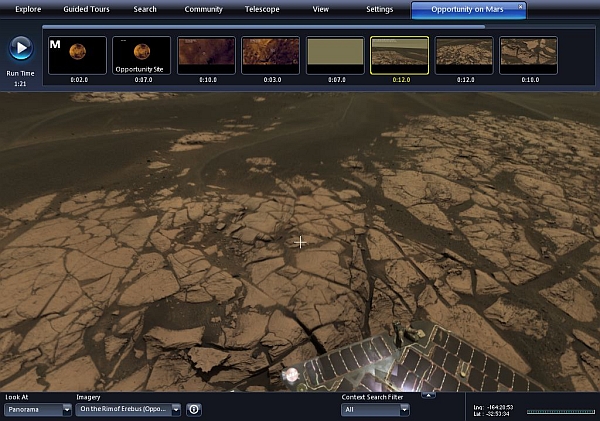Select the Opportunity on Mars tab
Viewport: 600px width, 421px height.
(467, 10)
